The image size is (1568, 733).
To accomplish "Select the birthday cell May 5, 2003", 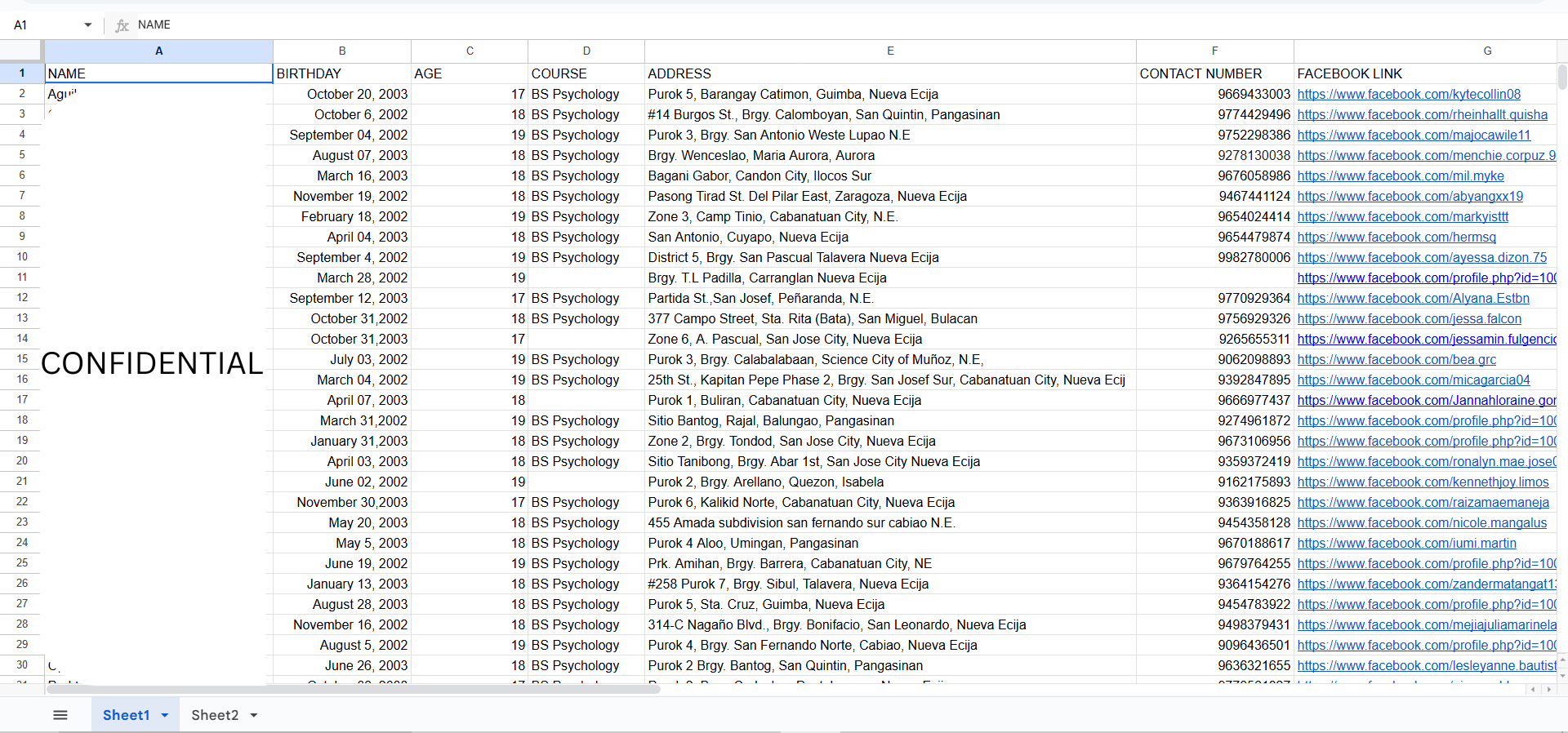I will coord(342,544).
